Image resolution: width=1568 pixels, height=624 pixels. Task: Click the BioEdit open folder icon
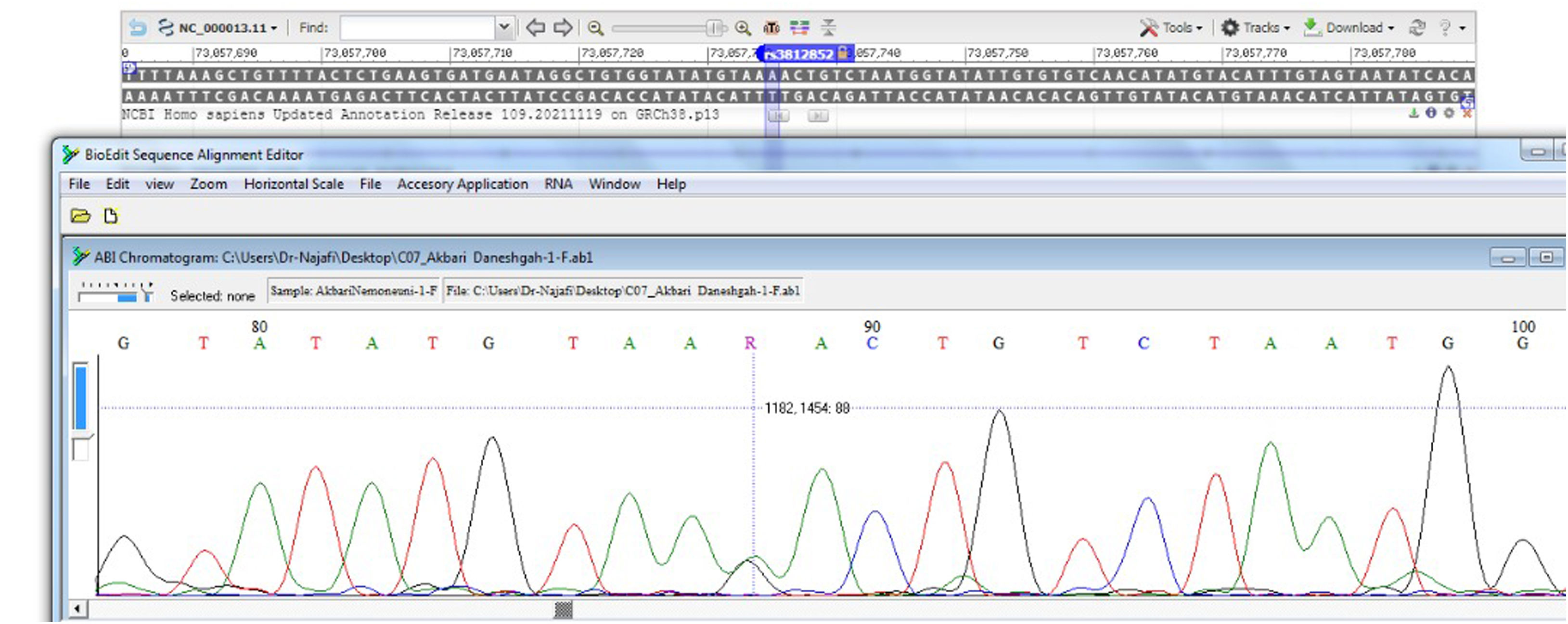click(x=80, y=216)
